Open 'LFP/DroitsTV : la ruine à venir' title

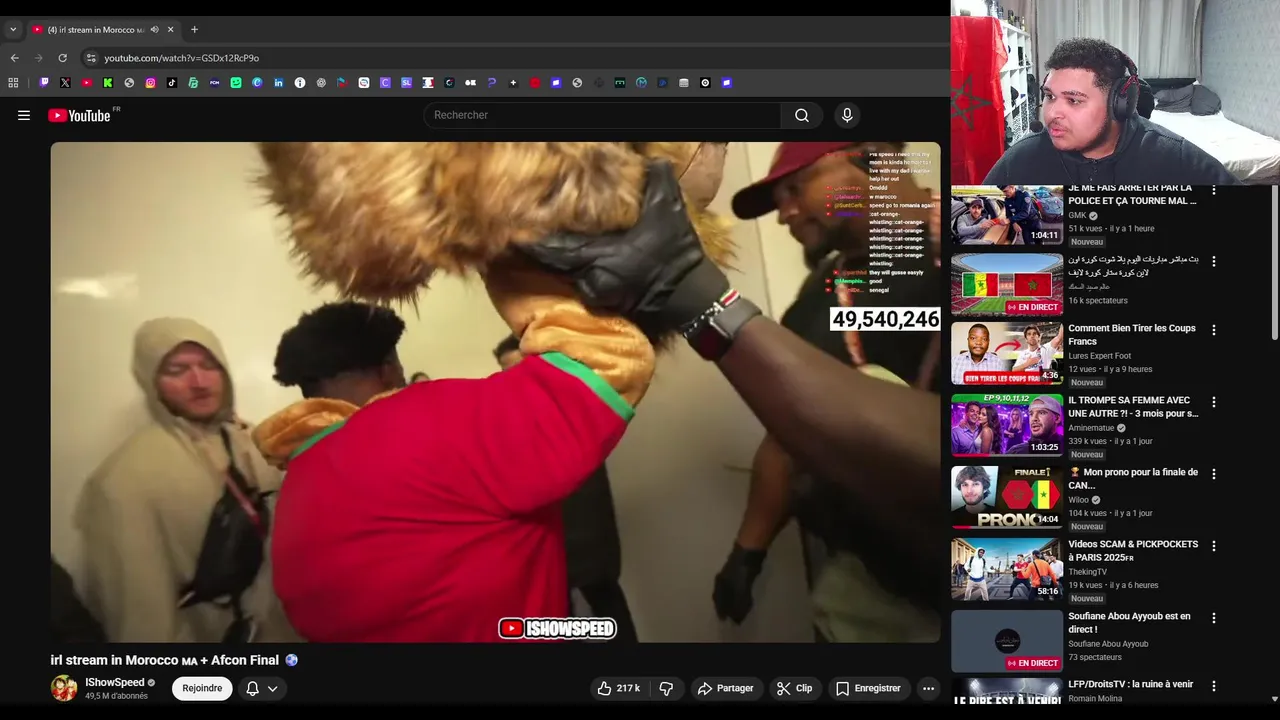(x=1130, y=684)
